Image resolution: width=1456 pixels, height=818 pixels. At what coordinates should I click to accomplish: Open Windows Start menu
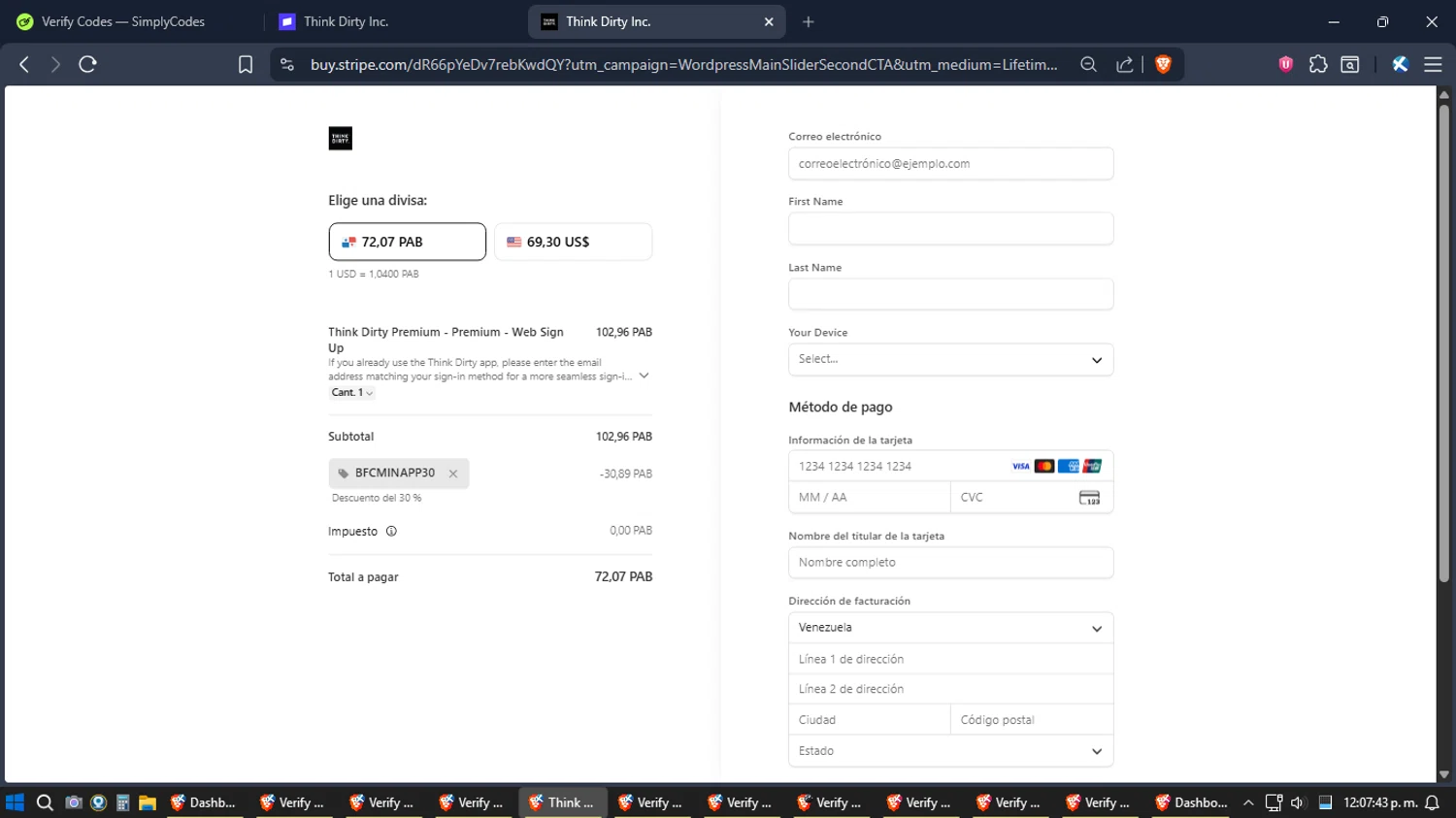15,802
